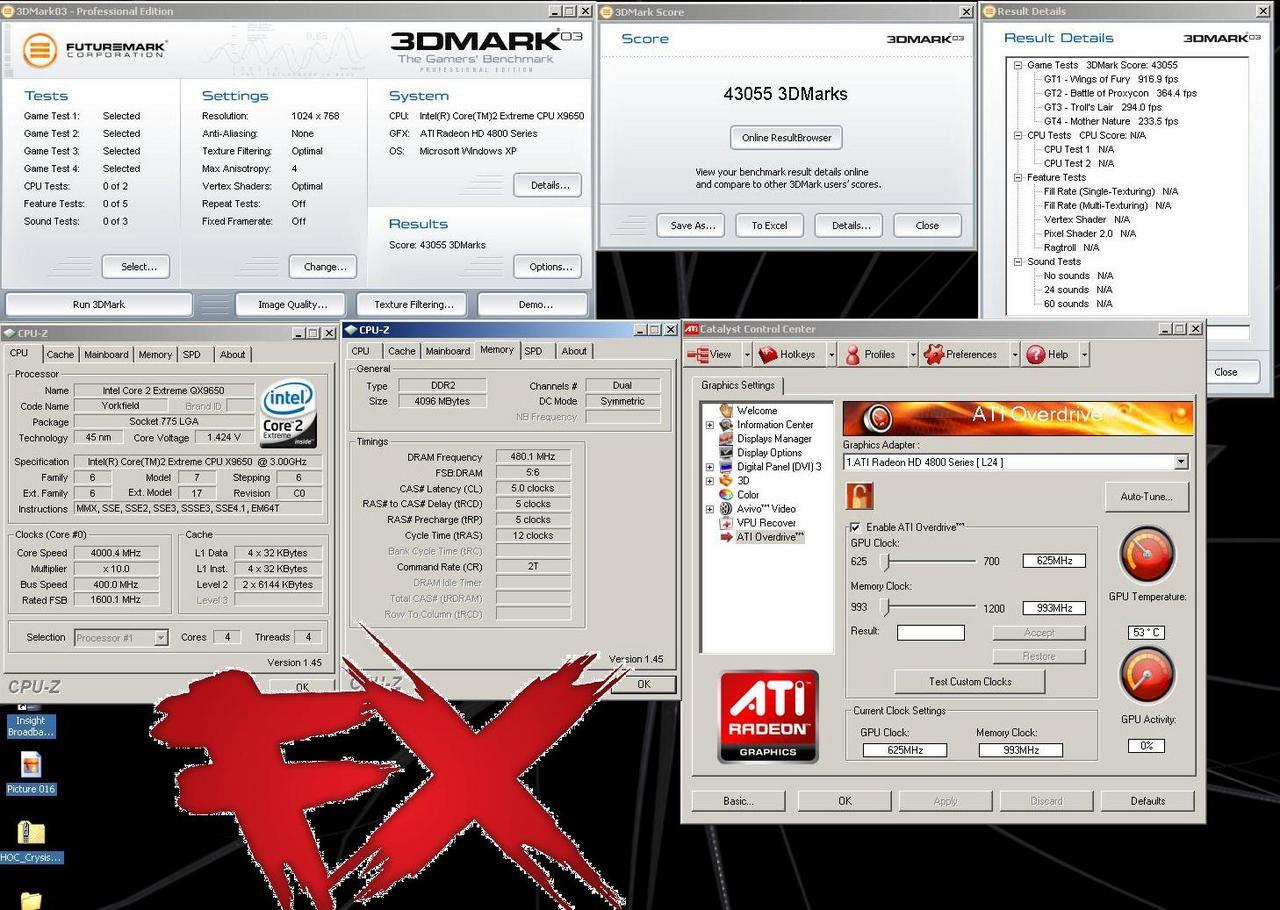The image size is (1280, 910).
Task: Open the Preferences dropdown arrow
Action: click(x=1014, y=354)
